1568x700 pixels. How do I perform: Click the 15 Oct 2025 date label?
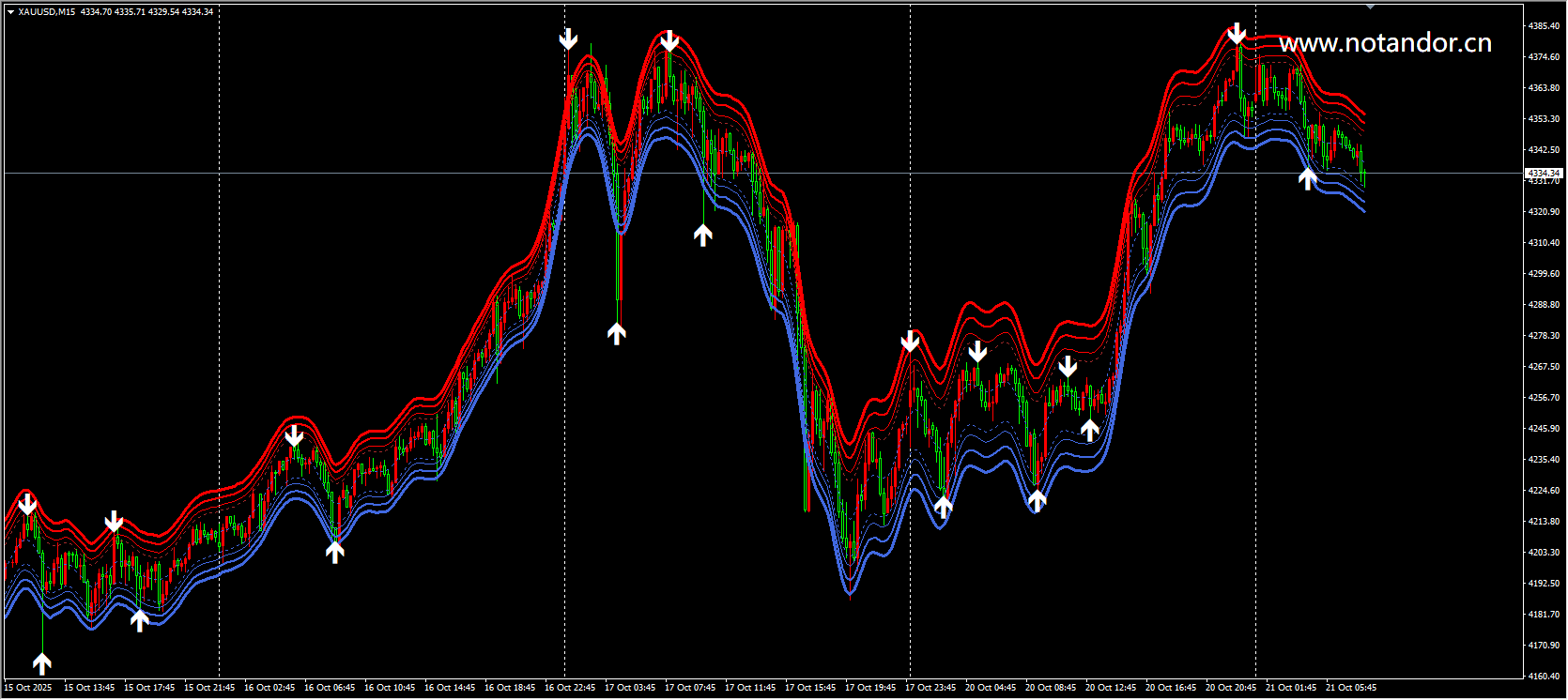[x=28, y=688]
